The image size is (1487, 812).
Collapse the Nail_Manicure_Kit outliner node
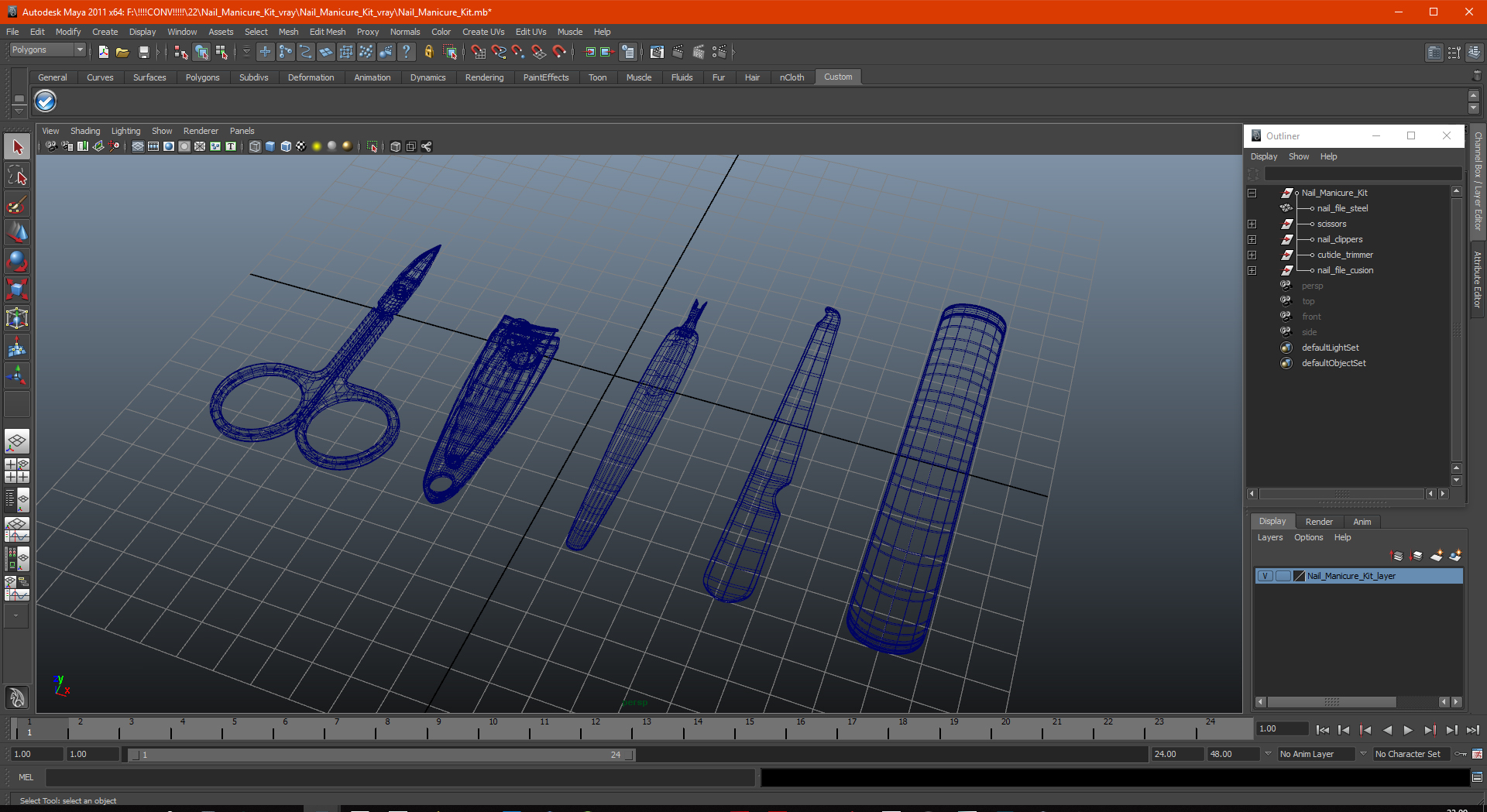click(1252, 193)
